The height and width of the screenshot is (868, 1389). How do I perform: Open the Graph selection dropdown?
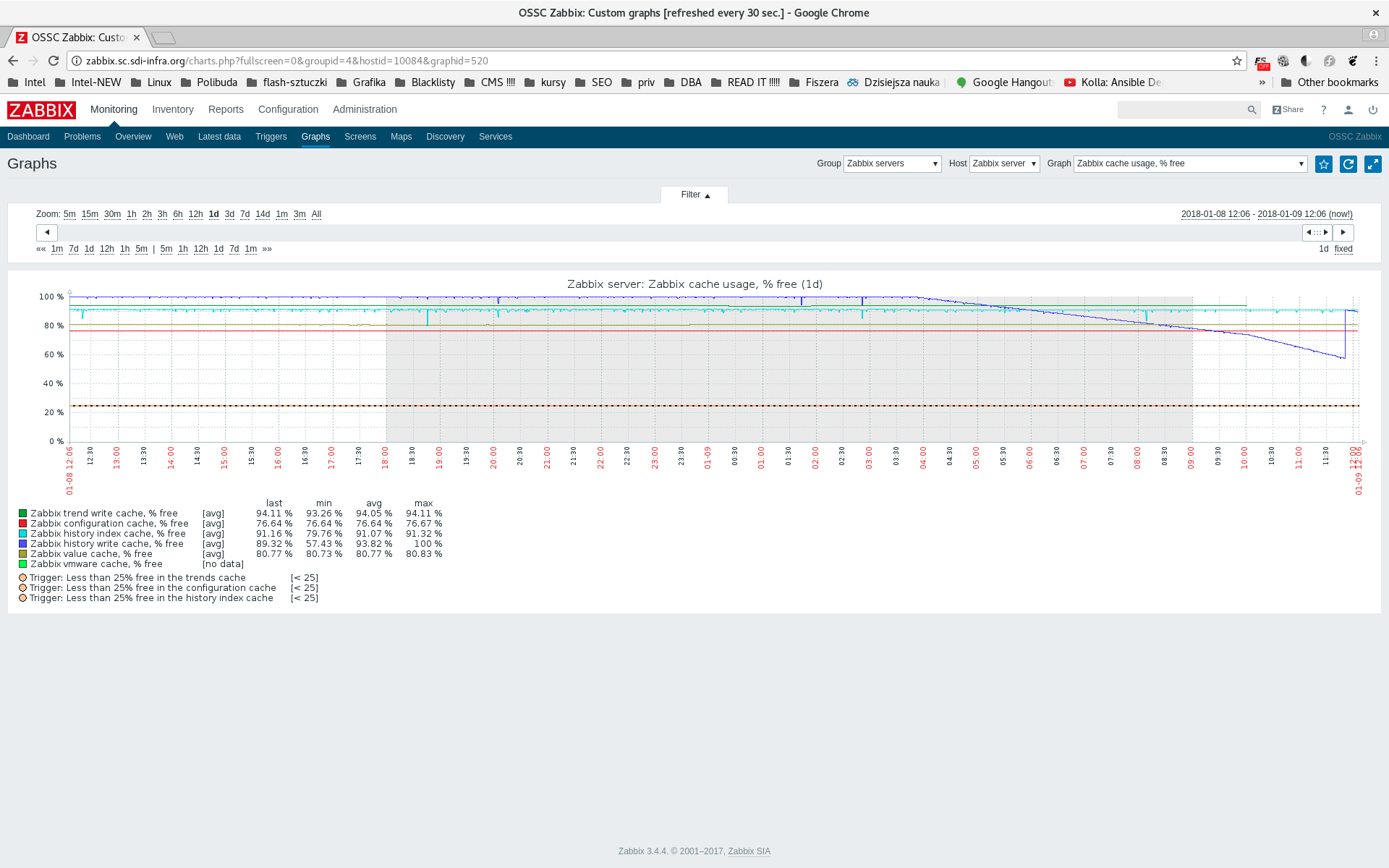(1191, 164)
